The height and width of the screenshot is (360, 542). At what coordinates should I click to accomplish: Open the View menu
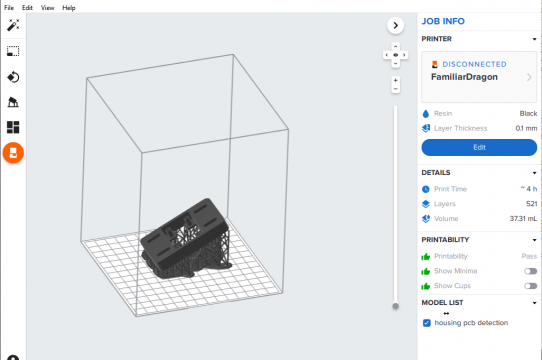(x=48, y=8)
